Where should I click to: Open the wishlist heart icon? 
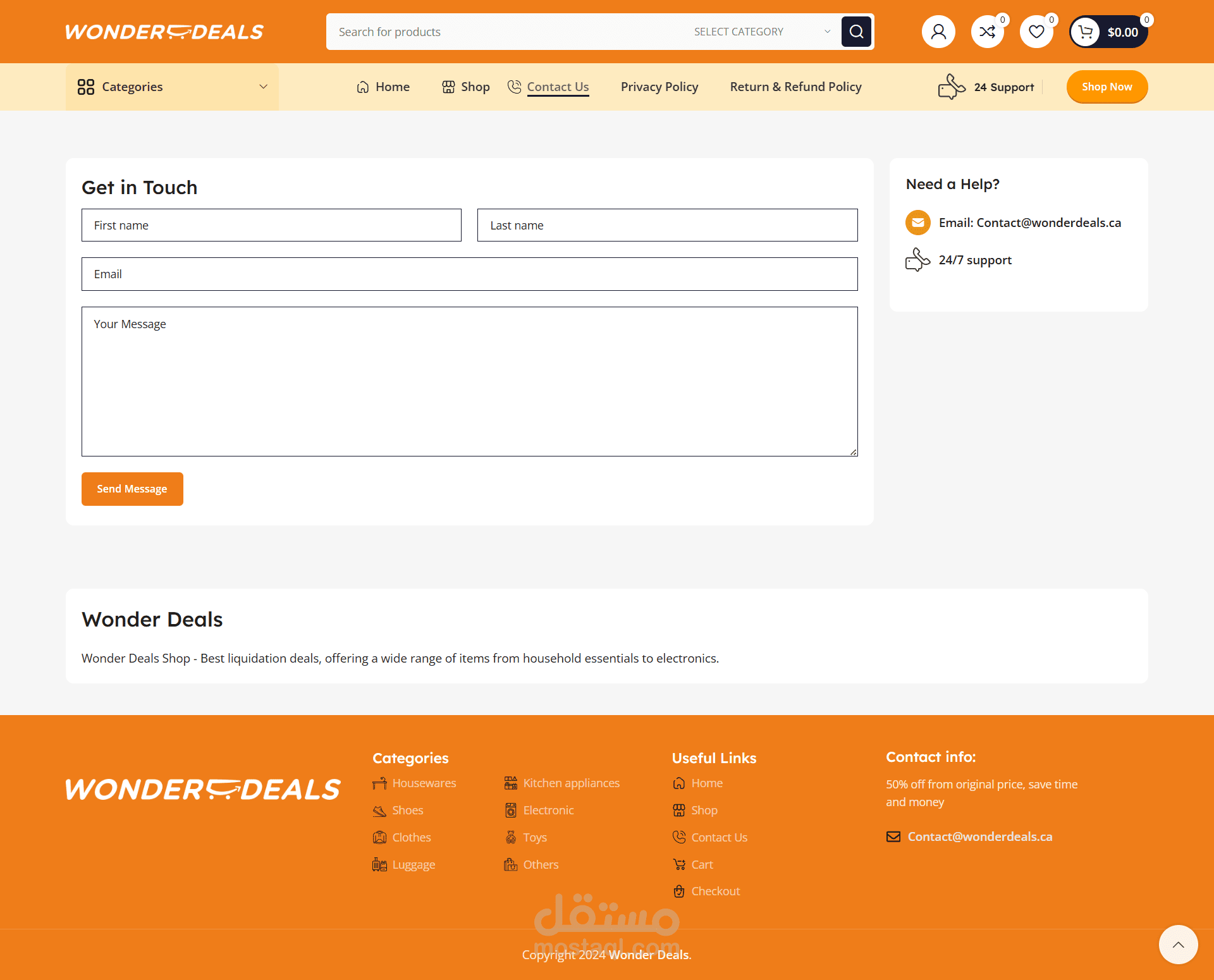(x=1036, y=32)
